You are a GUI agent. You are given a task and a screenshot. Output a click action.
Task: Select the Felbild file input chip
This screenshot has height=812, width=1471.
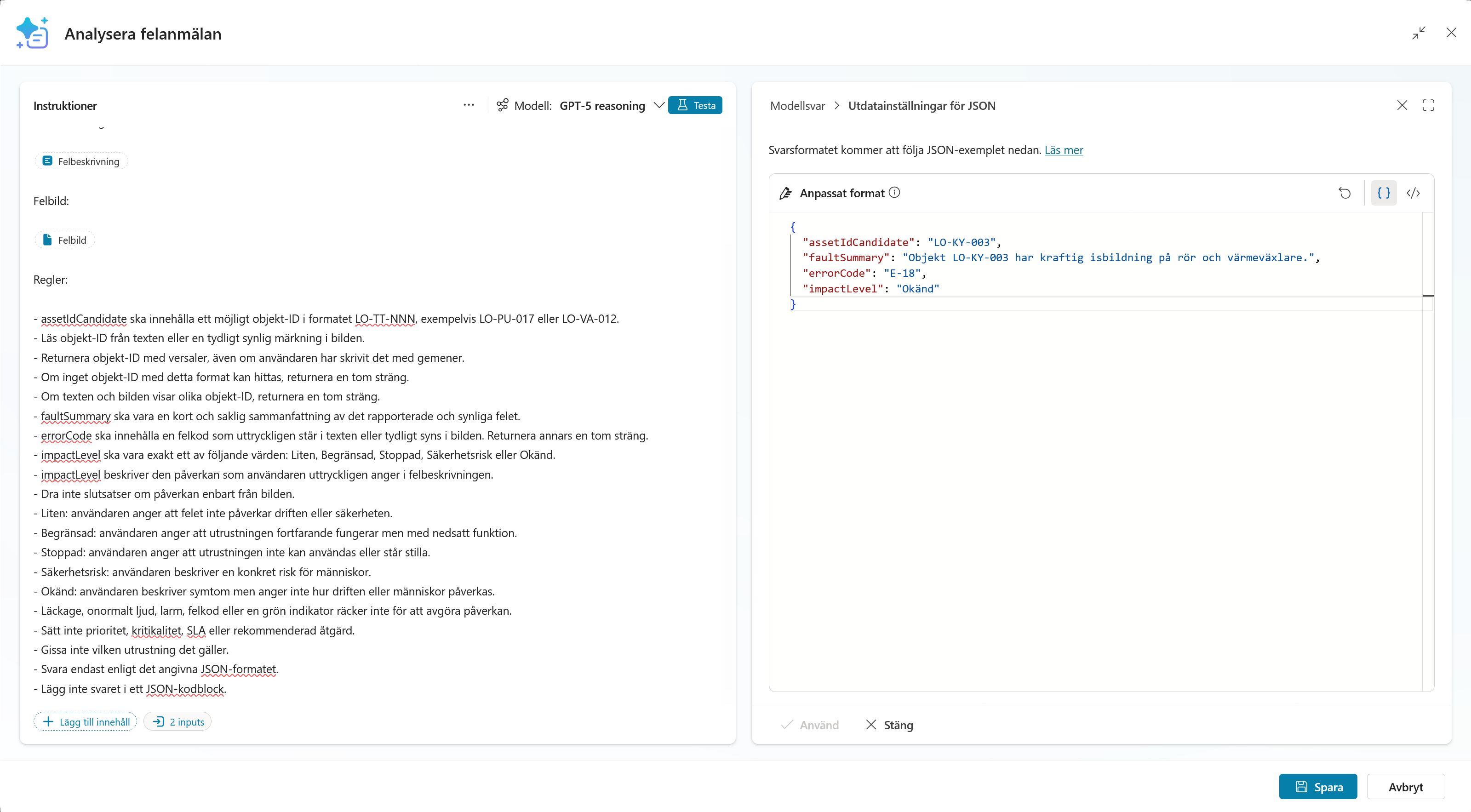pos(65,240)
